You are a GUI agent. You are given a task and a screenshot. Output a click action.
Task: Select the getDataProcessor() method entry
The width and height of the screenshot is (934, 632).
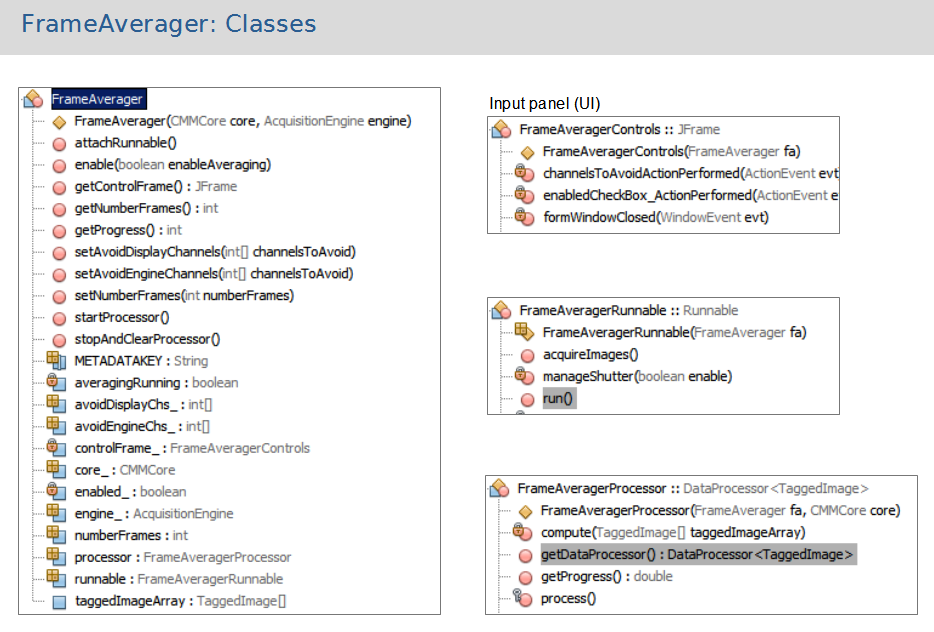click(x=697, y=555)
